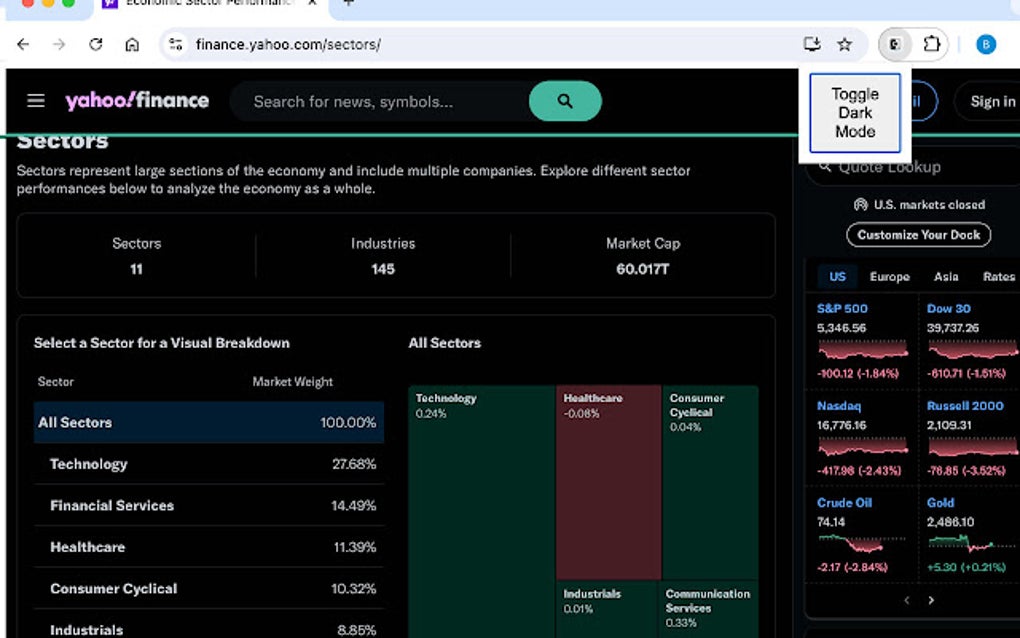Switch to the Europe market tab

tap(889, 276)
